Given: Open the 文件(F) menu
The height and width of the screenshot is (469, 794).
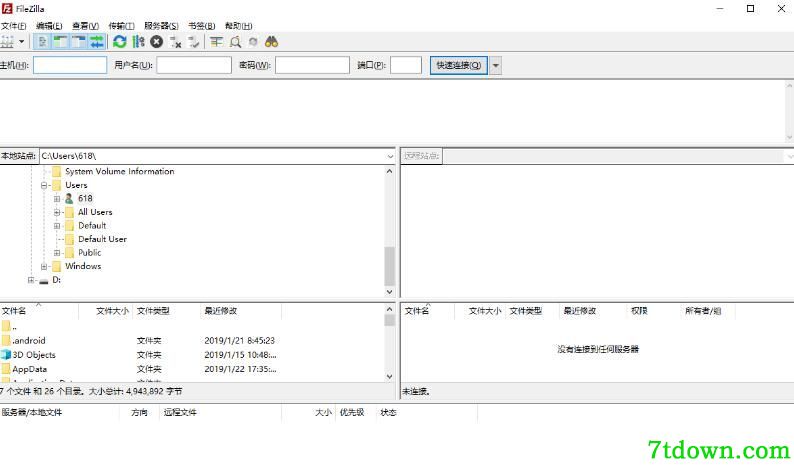Looking at the screenshot, I should coord(13,25).
